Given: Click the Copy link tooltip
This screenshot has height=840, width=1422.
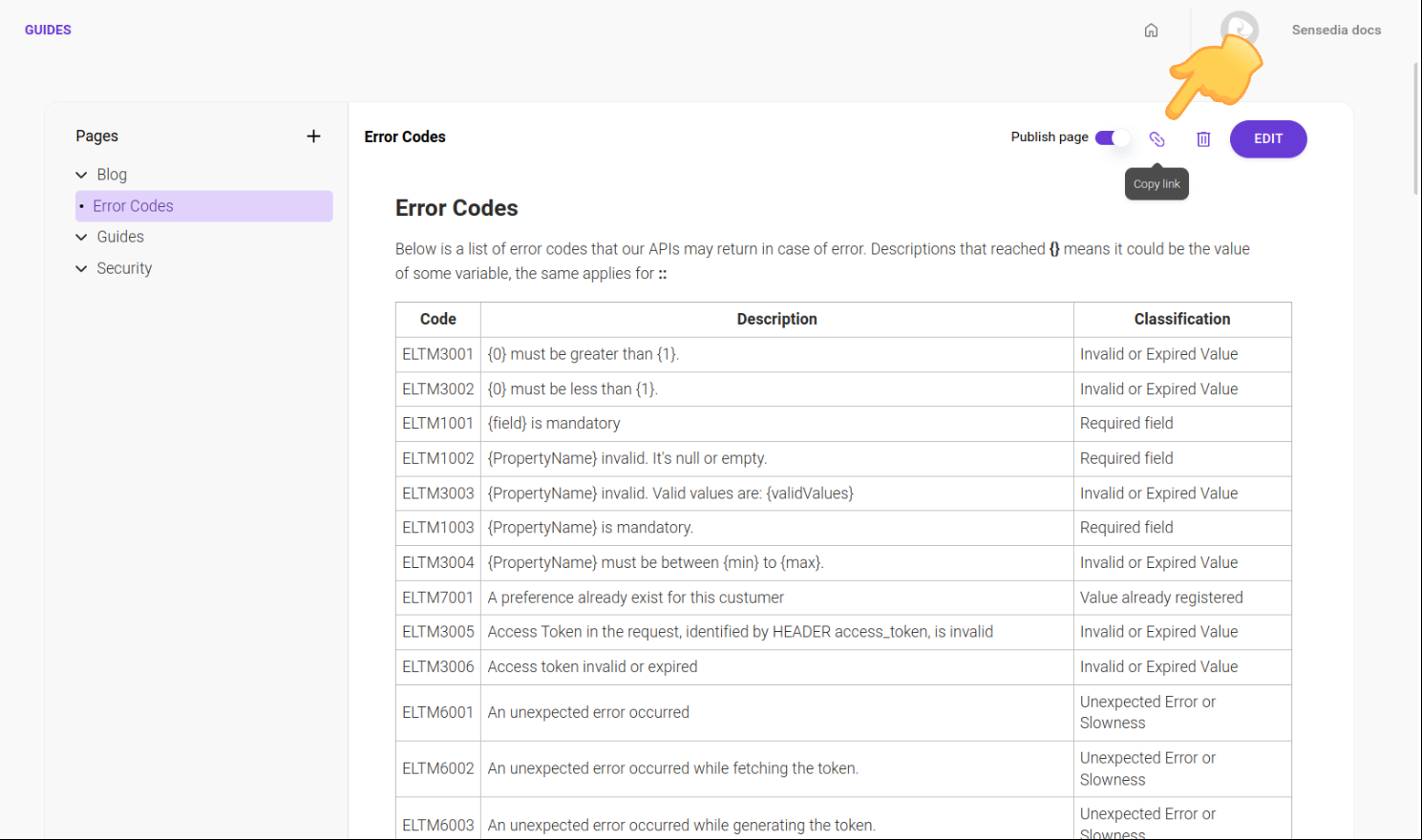Looking at the screenshot, I should 1157,183.
